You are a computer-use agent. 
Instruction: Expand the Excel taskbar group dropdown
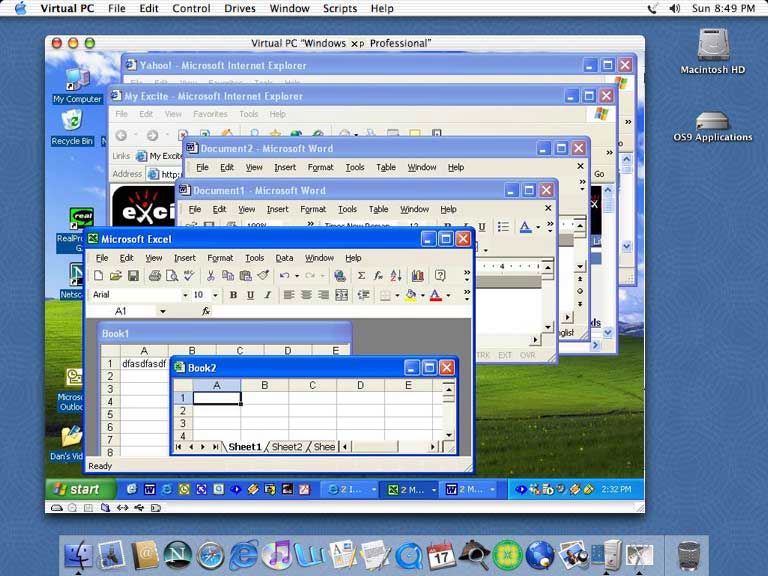click(x=433, y=489)
